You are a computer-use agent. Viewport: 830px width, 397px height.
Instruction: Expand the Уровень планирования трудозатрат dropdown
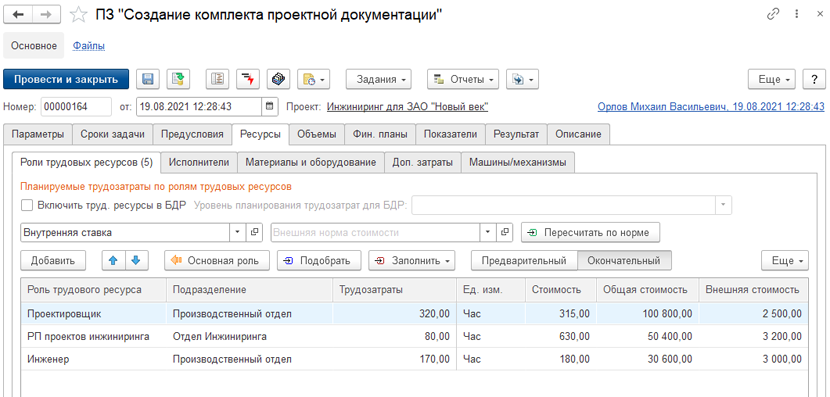click(x=724, y=205)
